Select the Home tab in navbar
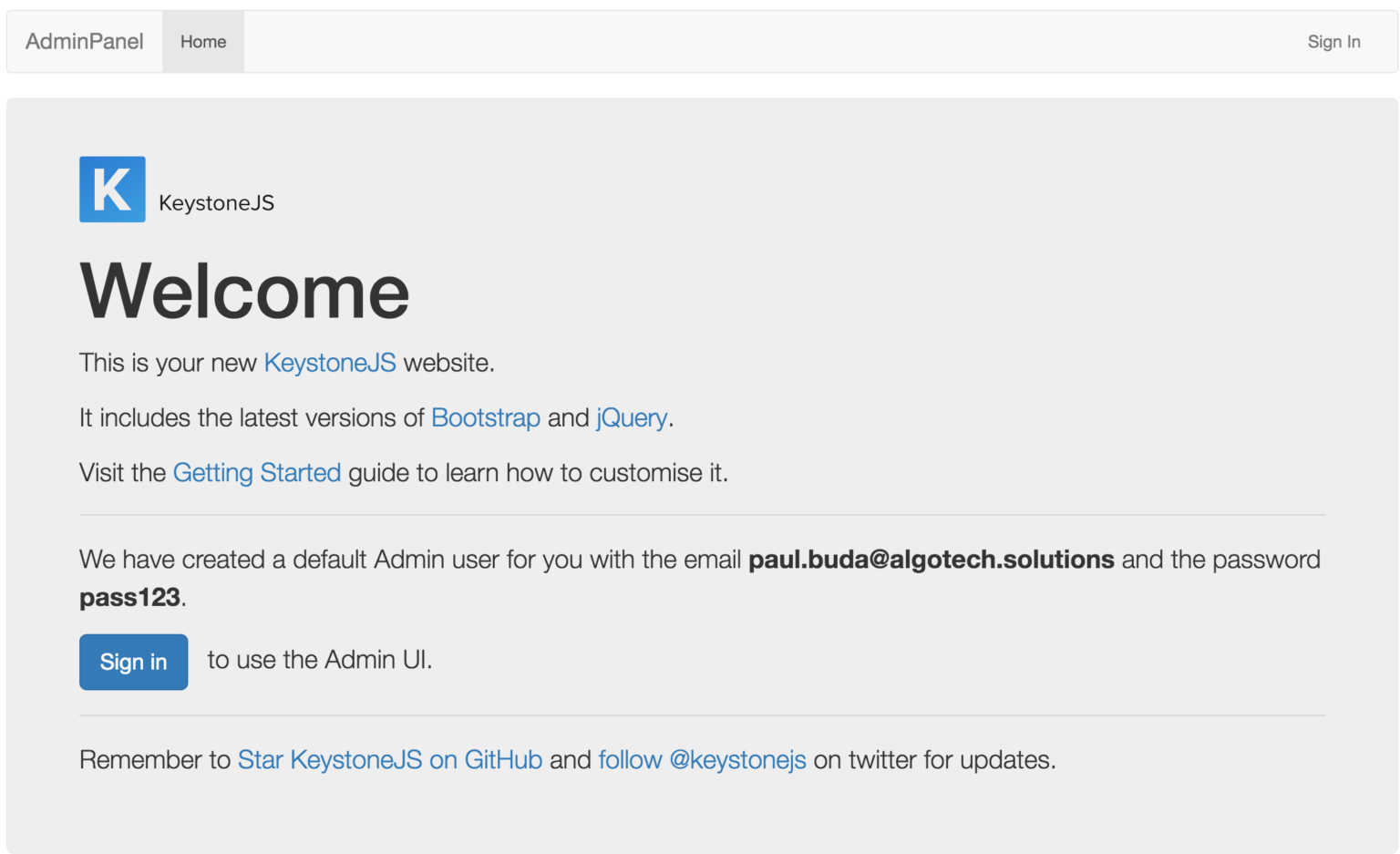 click(203, 42)
